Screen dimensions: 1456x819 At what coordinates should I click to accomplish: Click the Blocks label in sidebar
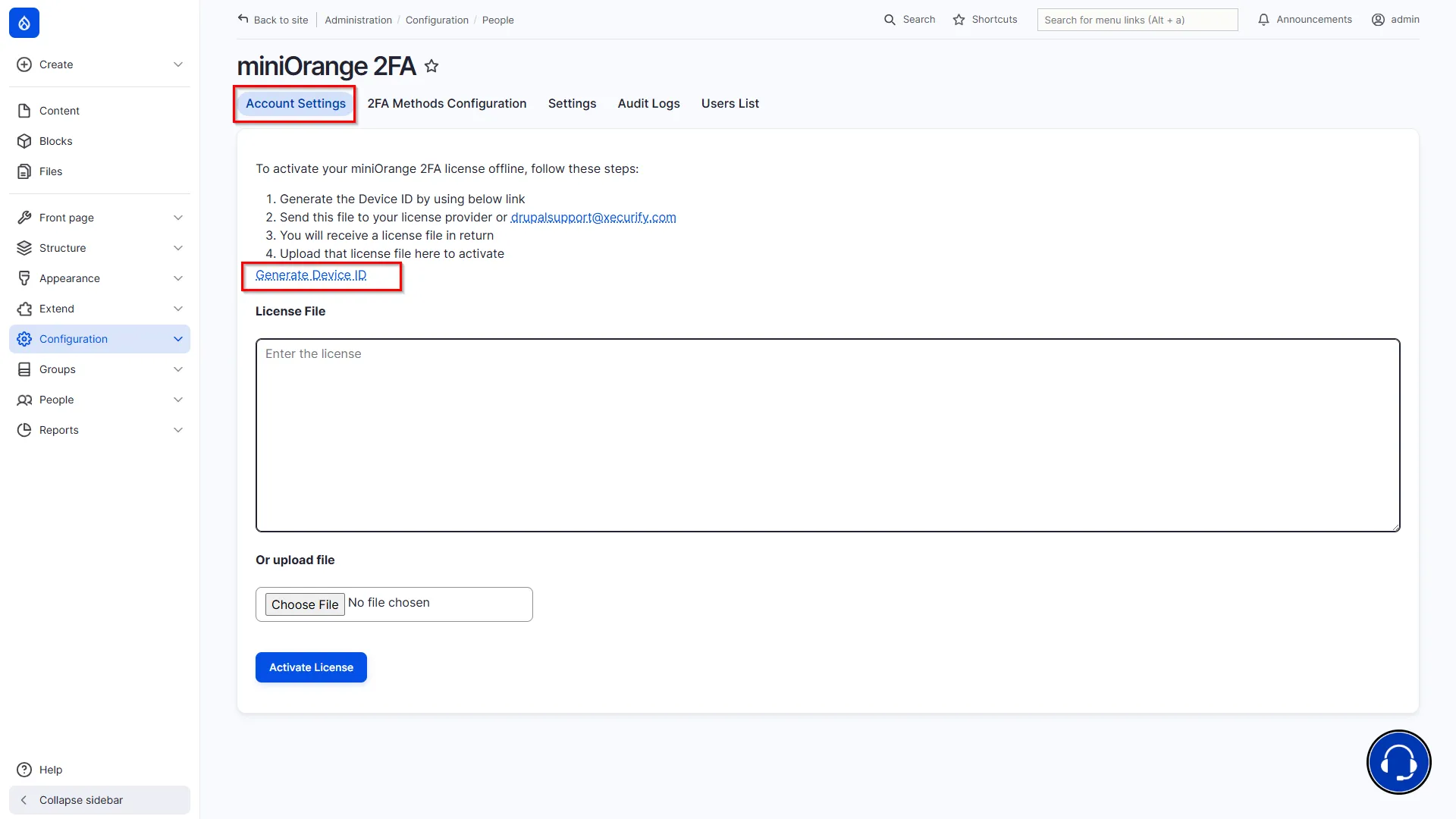point(55,141)
